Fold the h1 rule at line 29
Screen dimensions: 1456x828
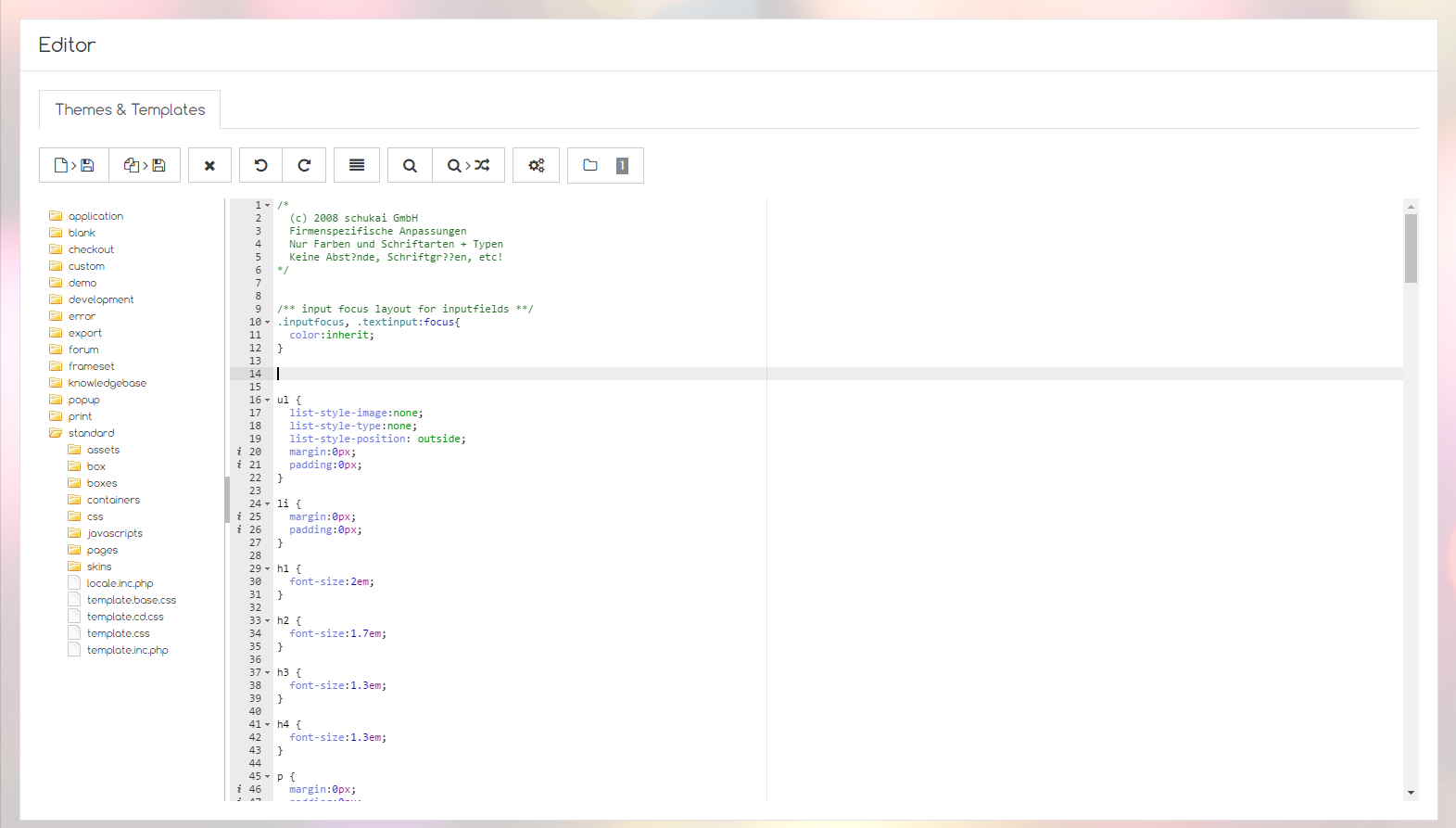pos(268,569)
